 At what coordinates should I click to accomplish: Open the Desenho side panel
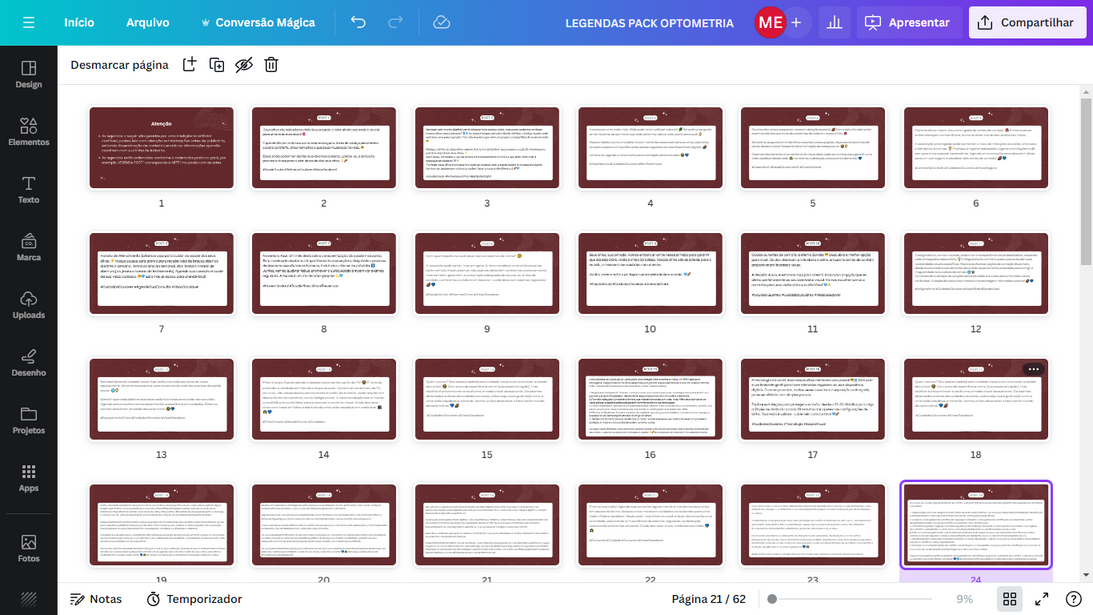[29, 363]
